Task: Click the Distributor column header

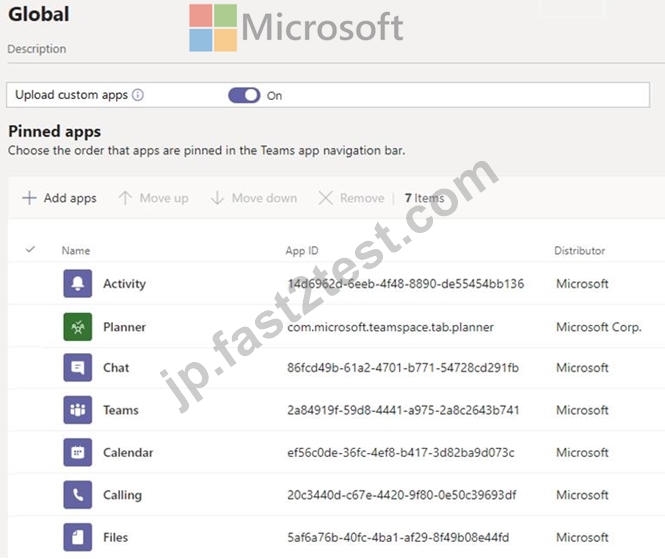Action: (579, 251)
